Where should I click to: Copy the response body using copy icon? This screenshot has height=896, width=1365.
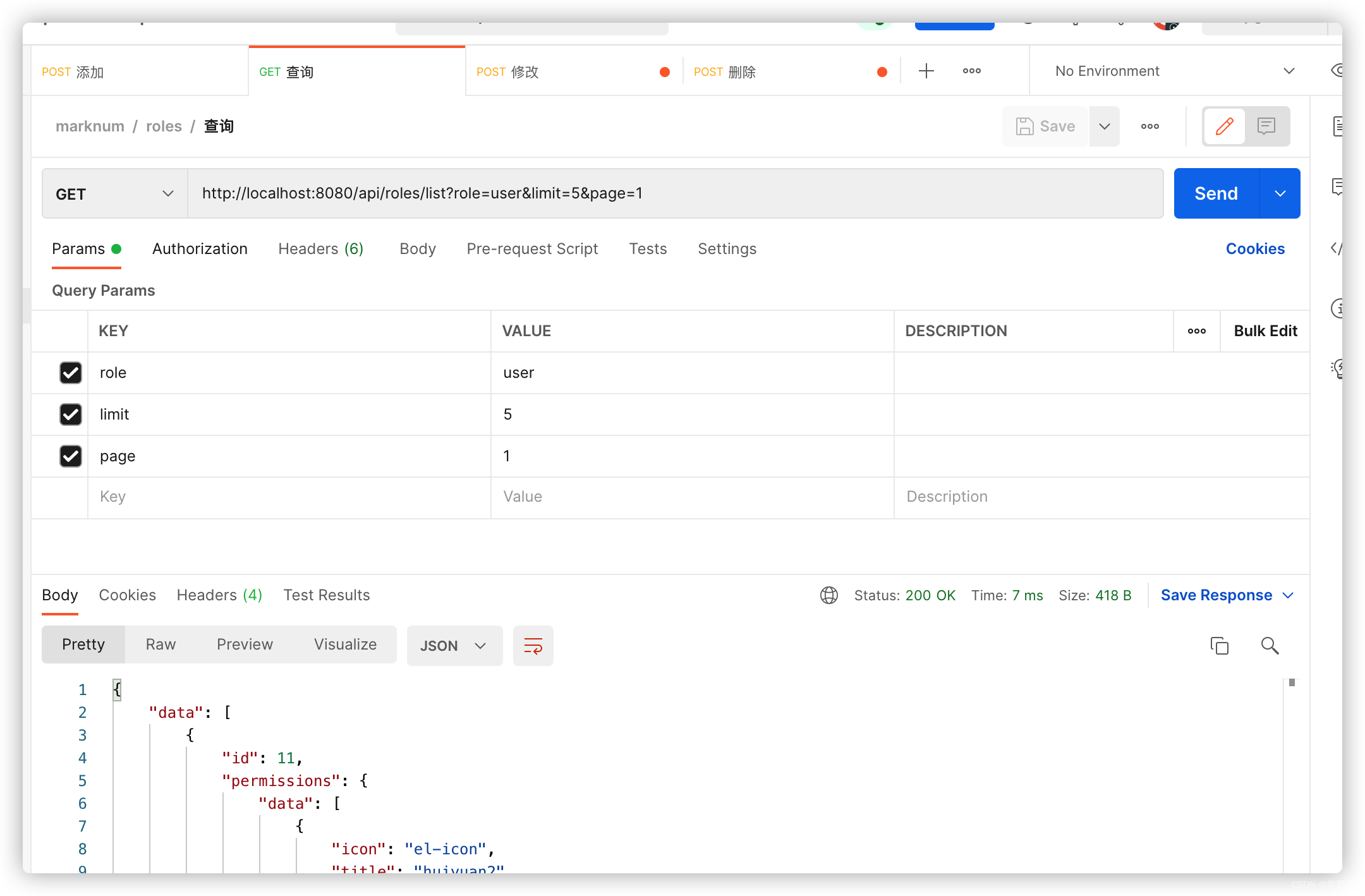tap(1219, 645)
